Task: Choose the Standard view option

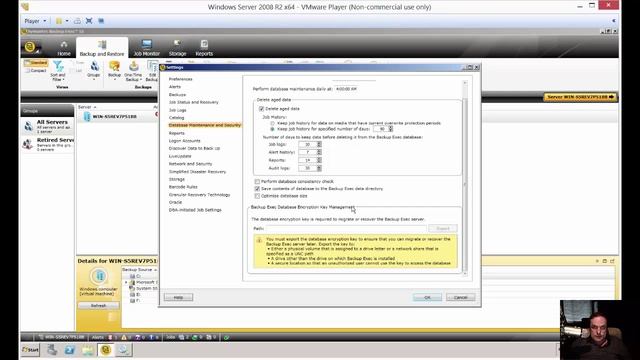Action: click(36, 63)
